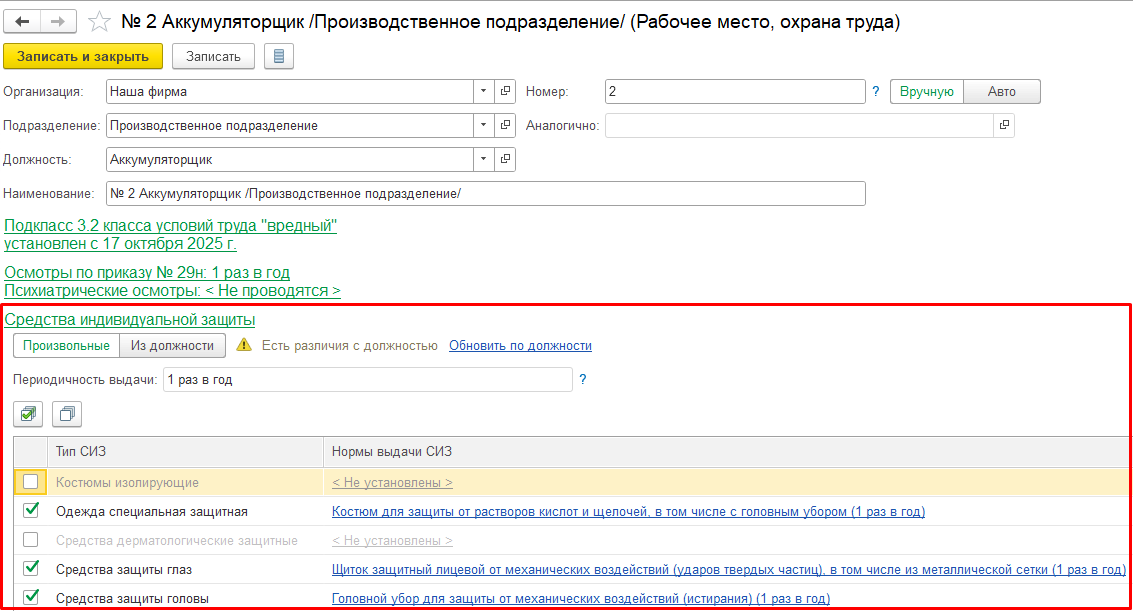
Task: Uncheck the Средства защиты глаз checkbox
Action: pyautogui.click(x=31, y=569)
